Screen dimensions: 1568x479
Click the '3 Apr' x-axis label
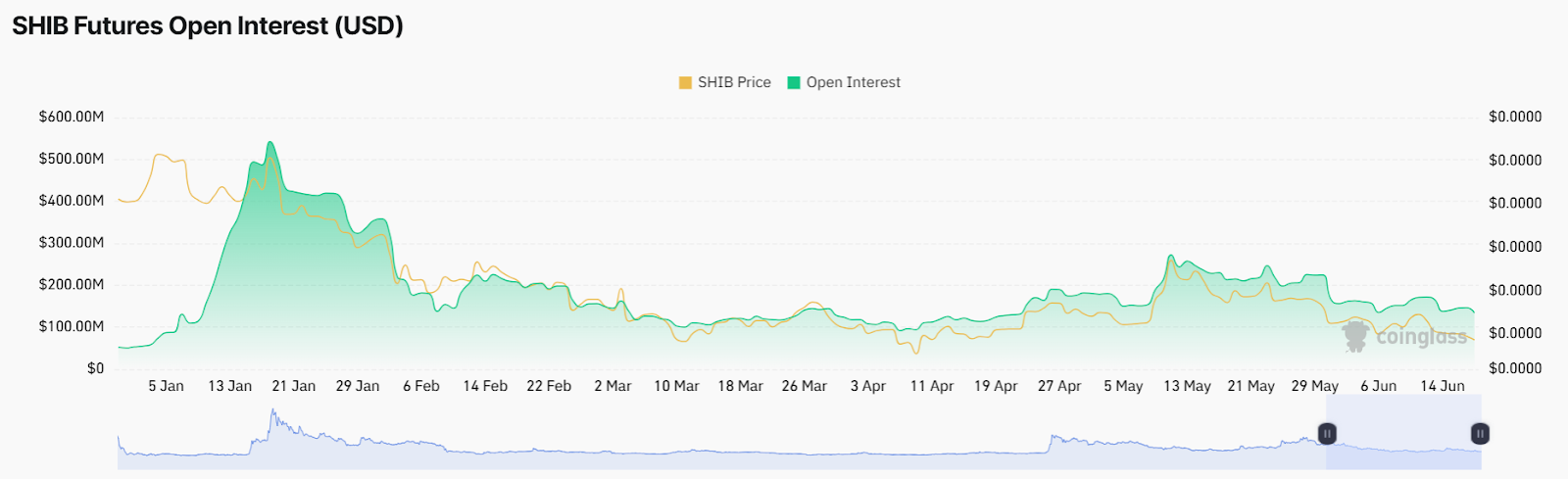click(x=868, y=386)
